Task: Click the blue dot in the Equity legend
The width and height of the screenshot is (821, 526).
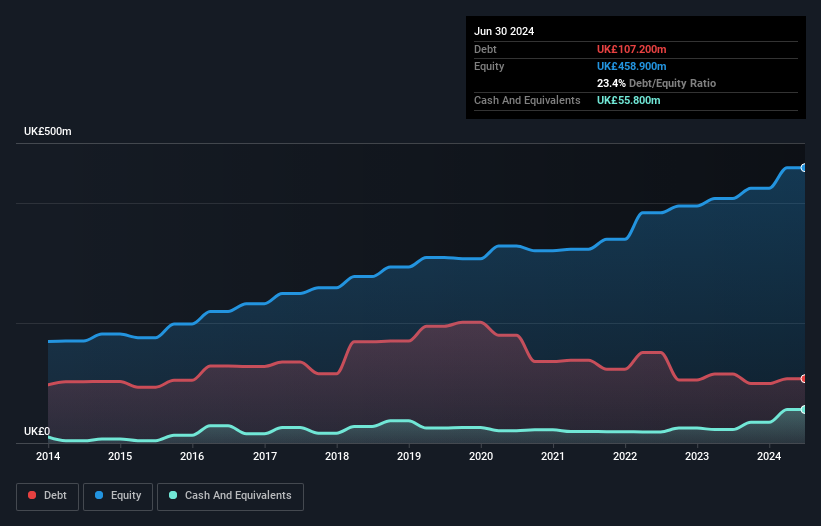Action: tap(99, 495)
